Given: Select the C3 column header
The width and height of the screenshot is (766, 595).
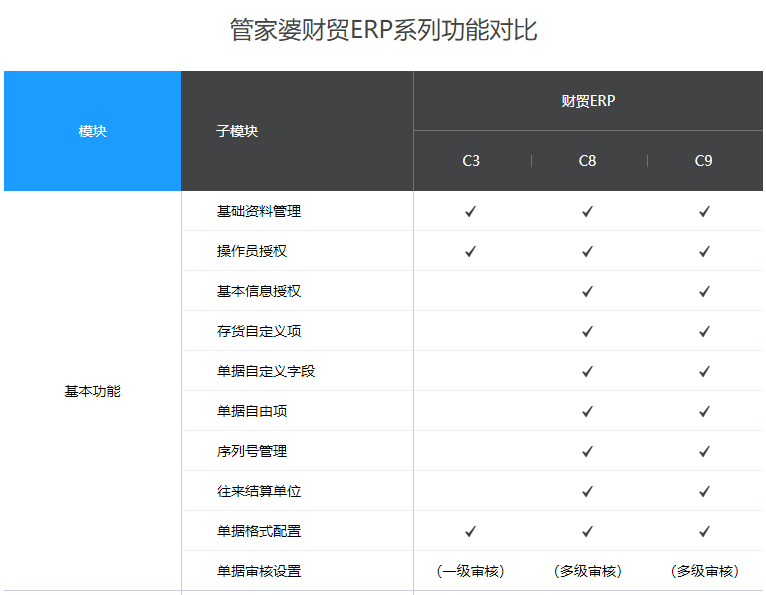Looking at the screenshot, I should (x=471, y=161).
